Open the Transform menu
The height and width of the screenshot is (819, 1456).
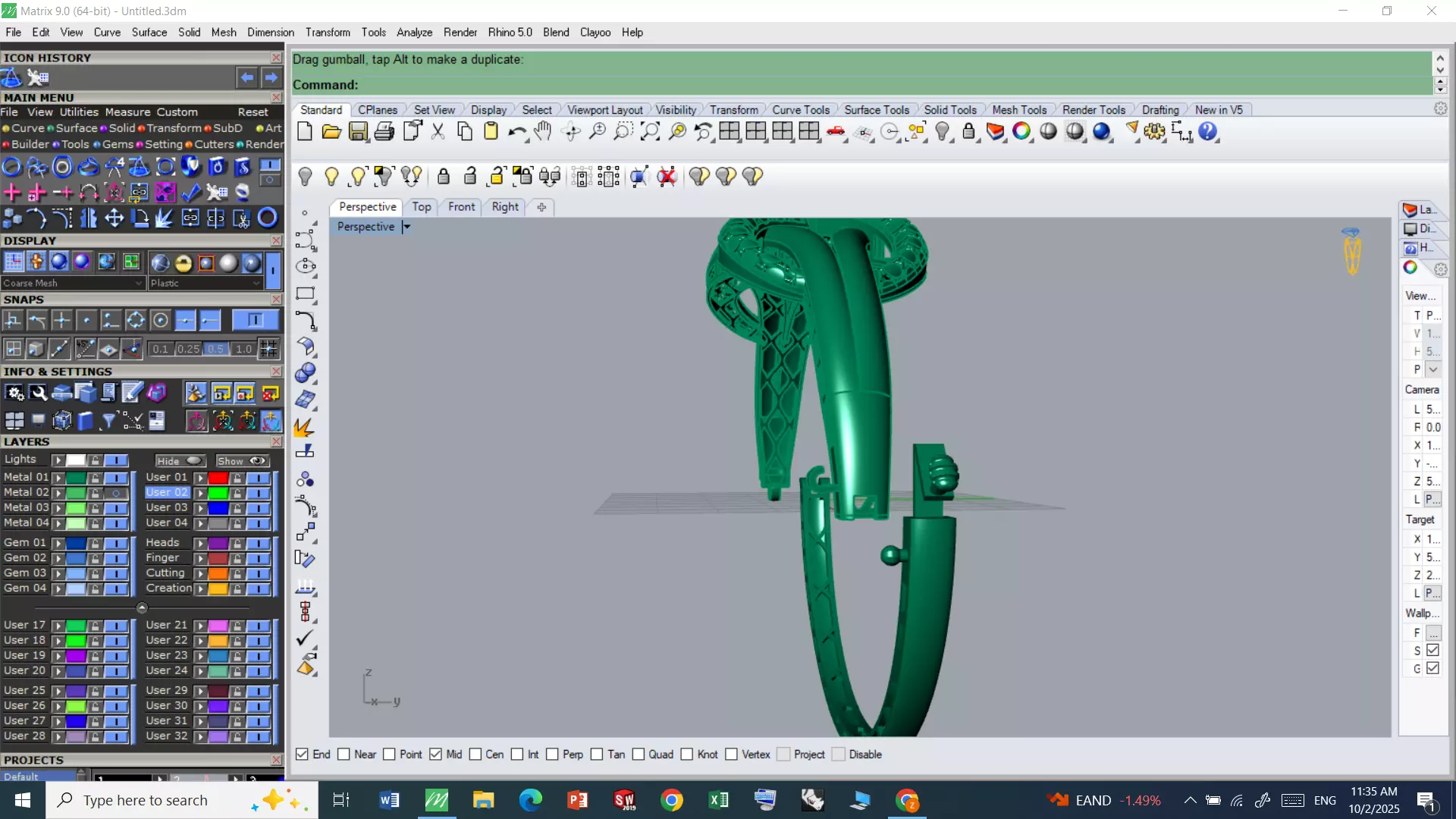328,33
